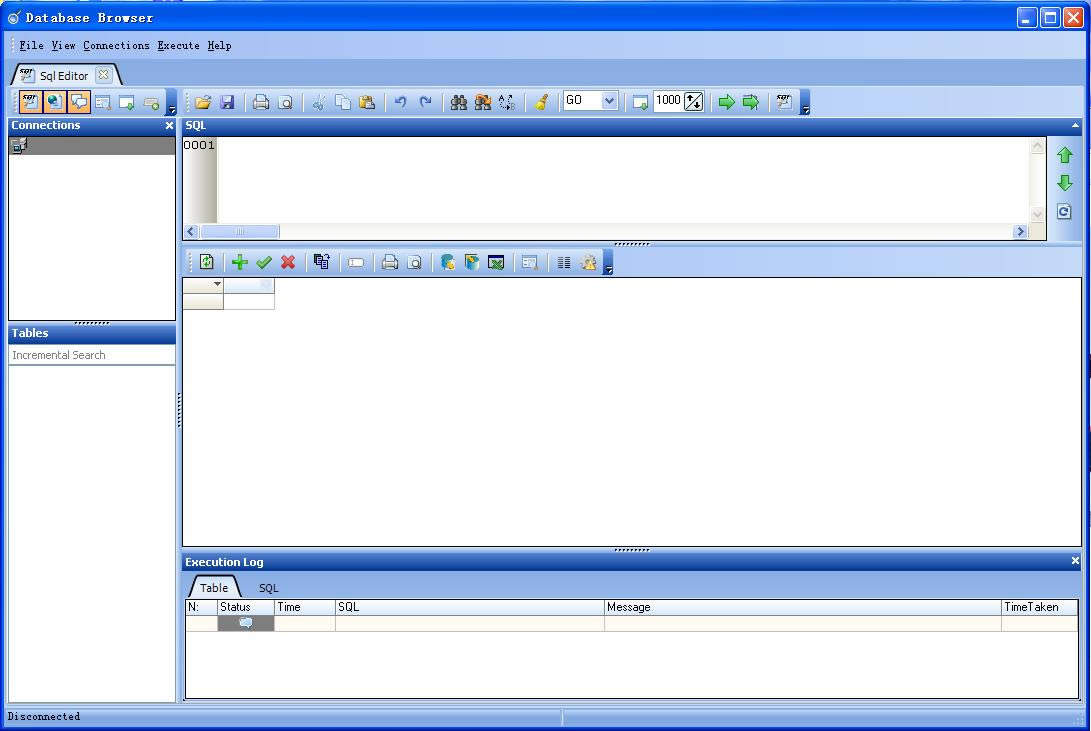The image size is (1091, 731).
Task: Redo last edit
Action: pos(425,102)
